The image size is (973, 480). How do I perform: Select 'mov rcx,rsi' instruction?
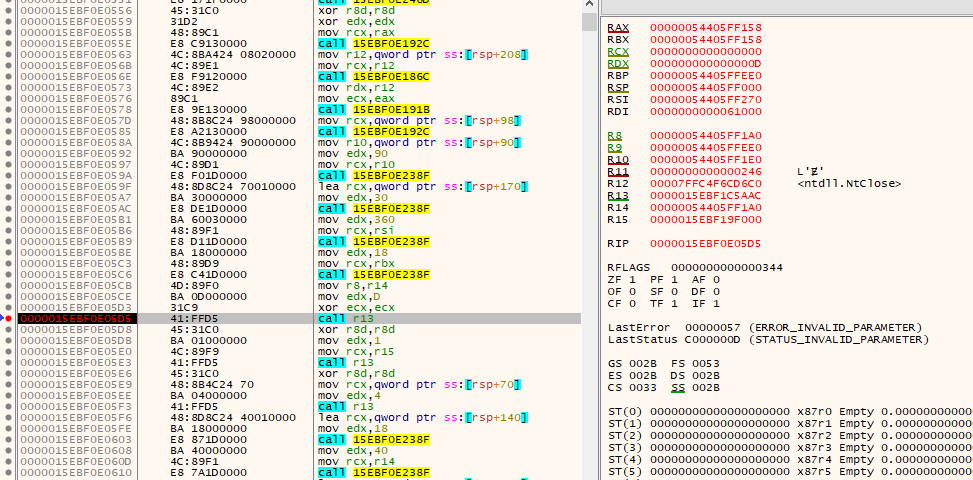coord(351,230)
